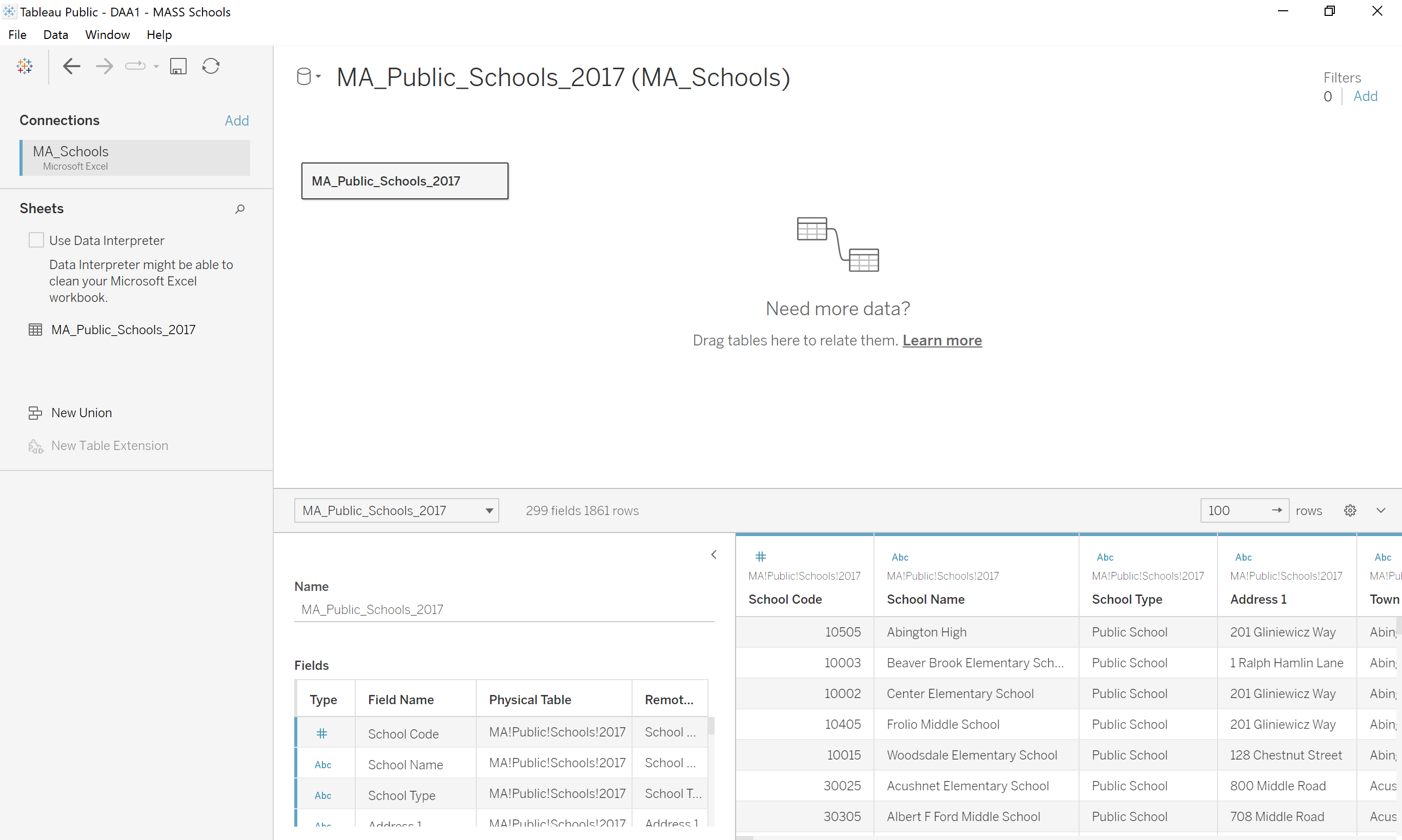Viewport: 1402px width, 840px height.
Task: Open the Window menu
Action: (x=108, y=34)
